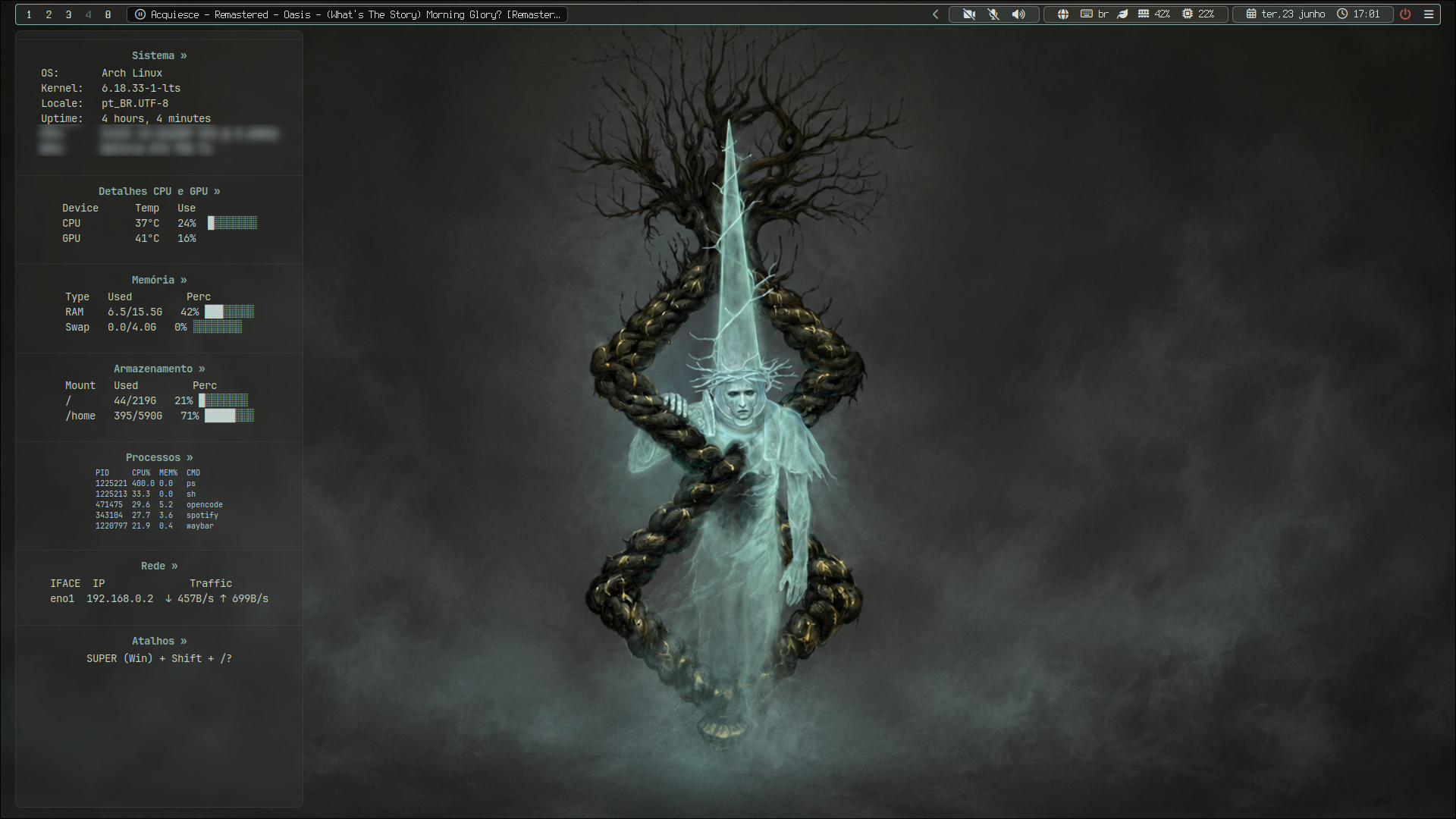Switch to workspace 8
Image resolution: width=1456 pixels, height=819 pixels.
108,14
